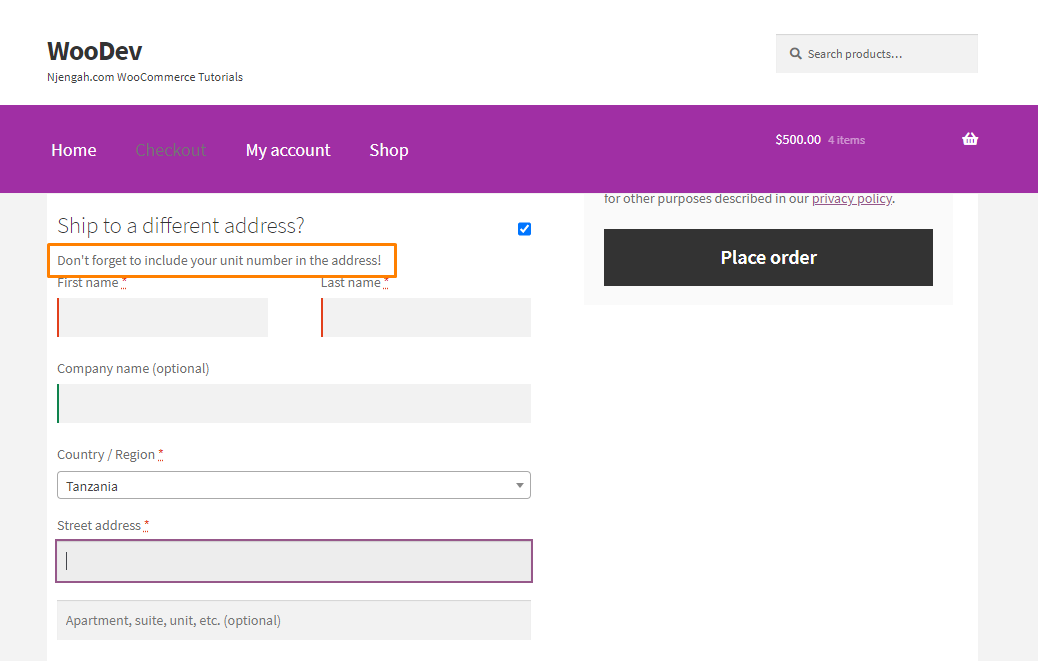The width and height of the screenshot is (1038, 661).
Task: Click the WooDev site title
Action: coord(95,51)
